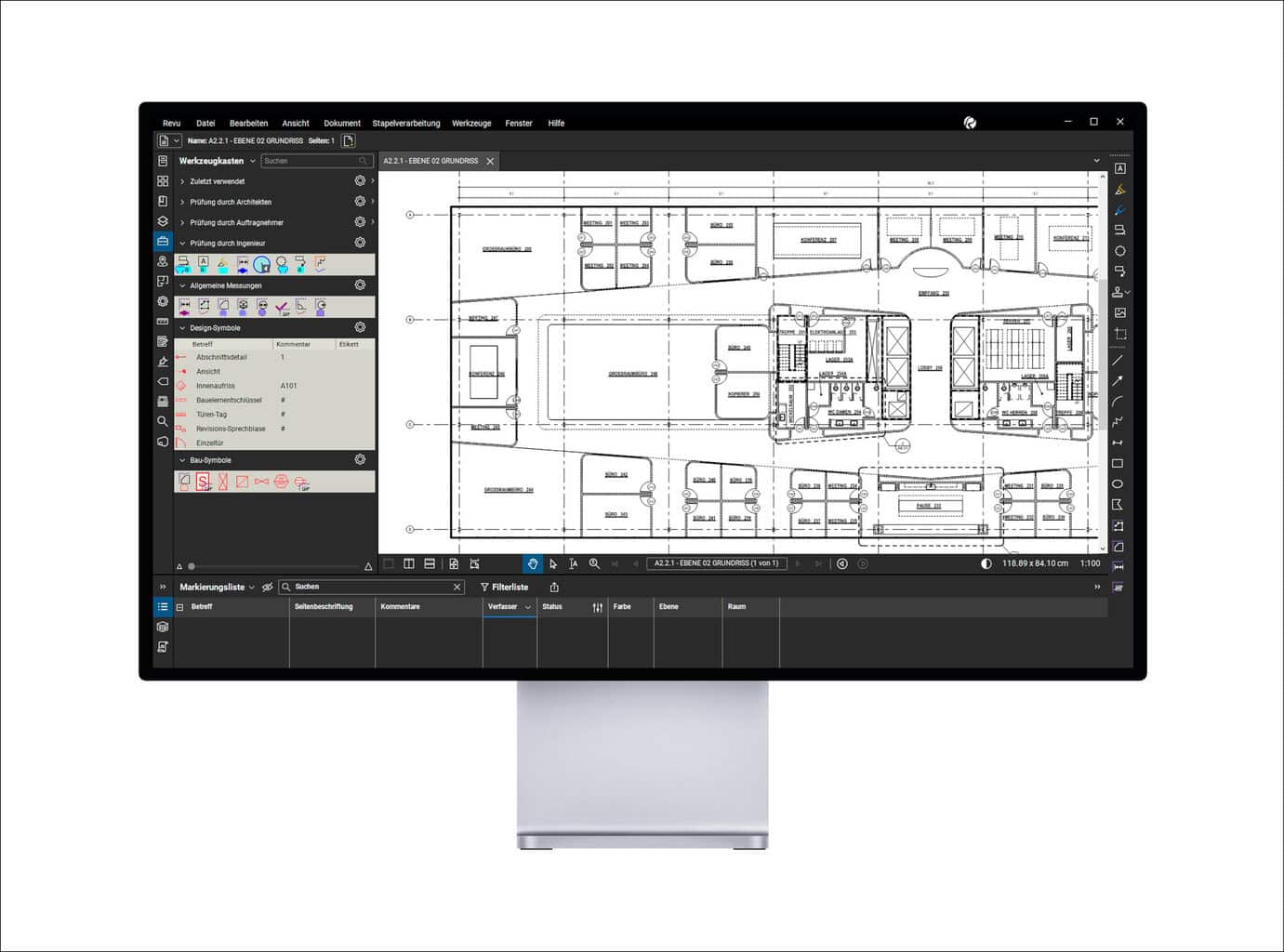Select the red S symbol in Bau-Symbole
Viewport: 1284px width, 952px height.
click(x=203, y=482)
